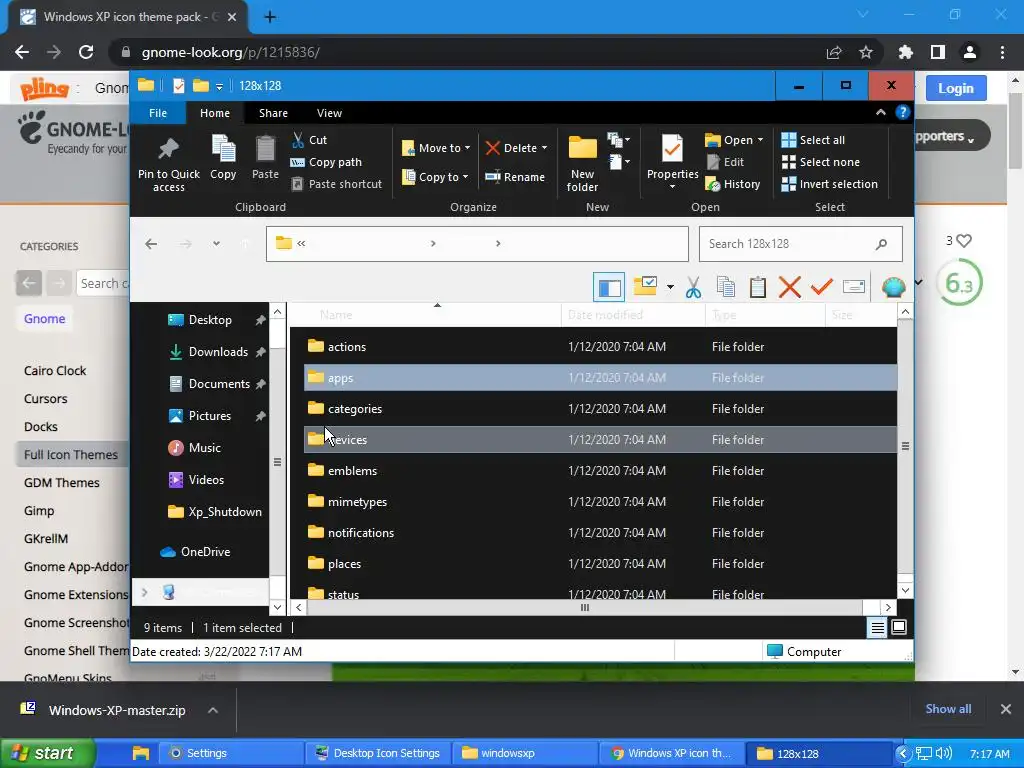The width and height of the screenshot is (1024, 768).
Task: Collapse the ribbon with the chevron
Action: pos(881,112)
